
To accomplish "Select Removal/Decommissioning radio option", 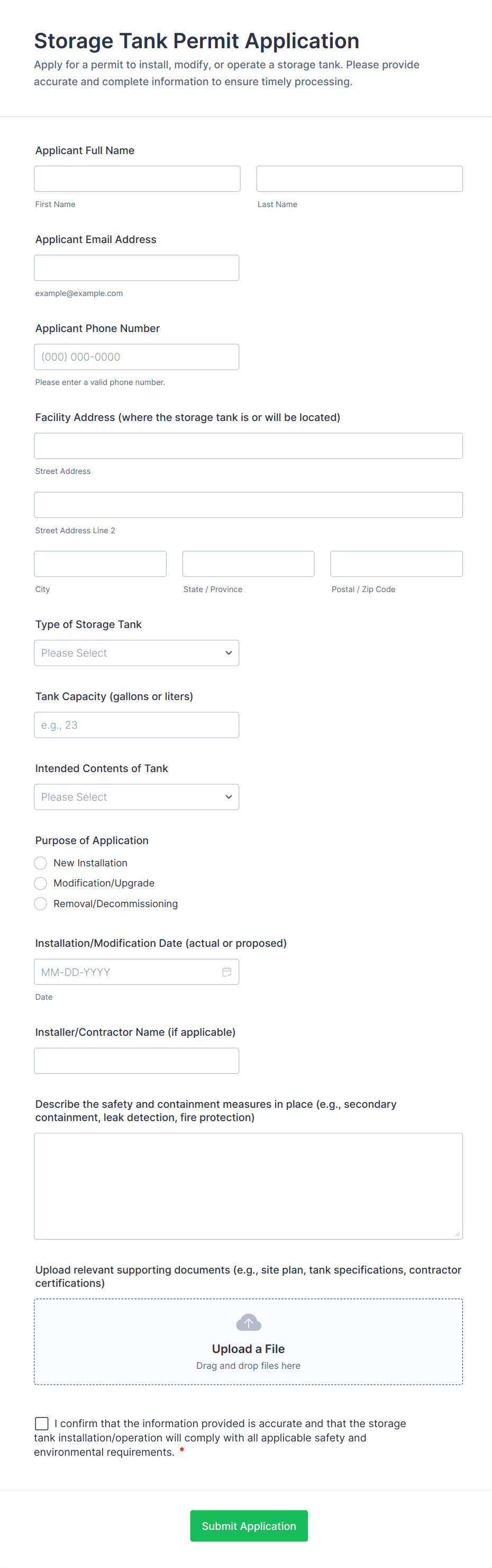I will coord(41,903).
